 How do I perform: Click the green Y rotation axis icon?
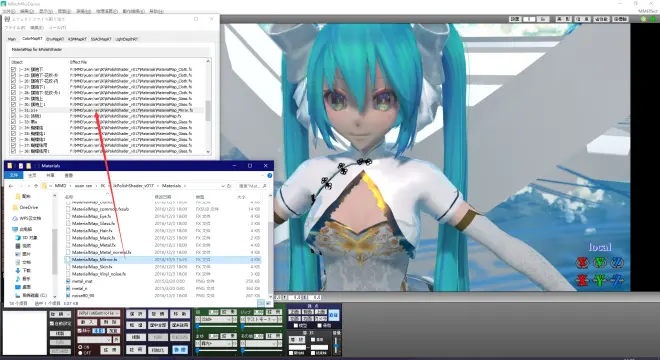point(599,263)
